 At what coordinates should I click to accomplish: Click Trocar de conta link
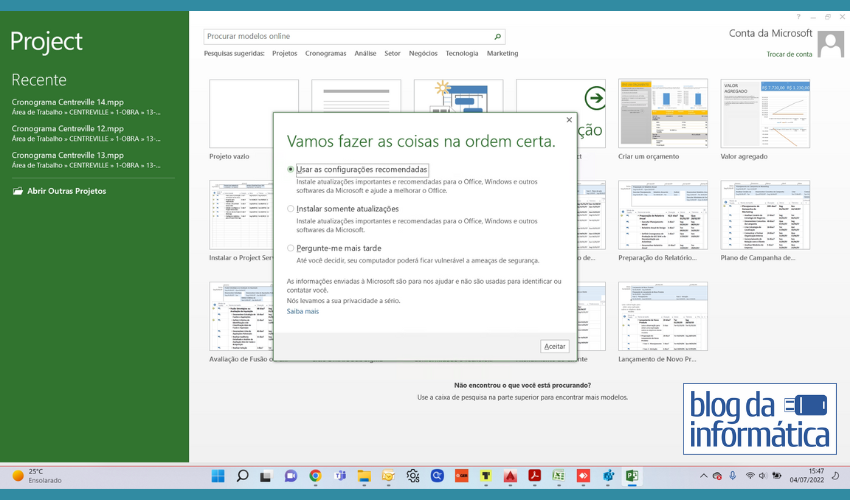coord(789,54)
